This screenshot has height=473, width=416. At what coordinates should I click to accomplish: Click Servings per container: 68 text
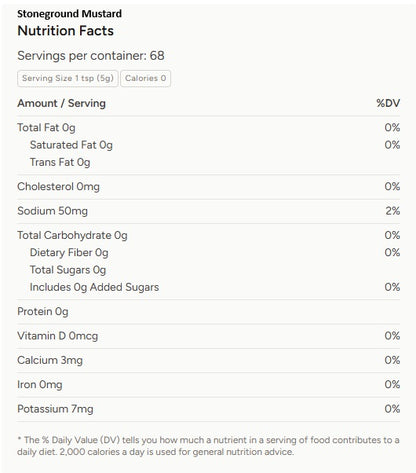(x=91, y=56)
